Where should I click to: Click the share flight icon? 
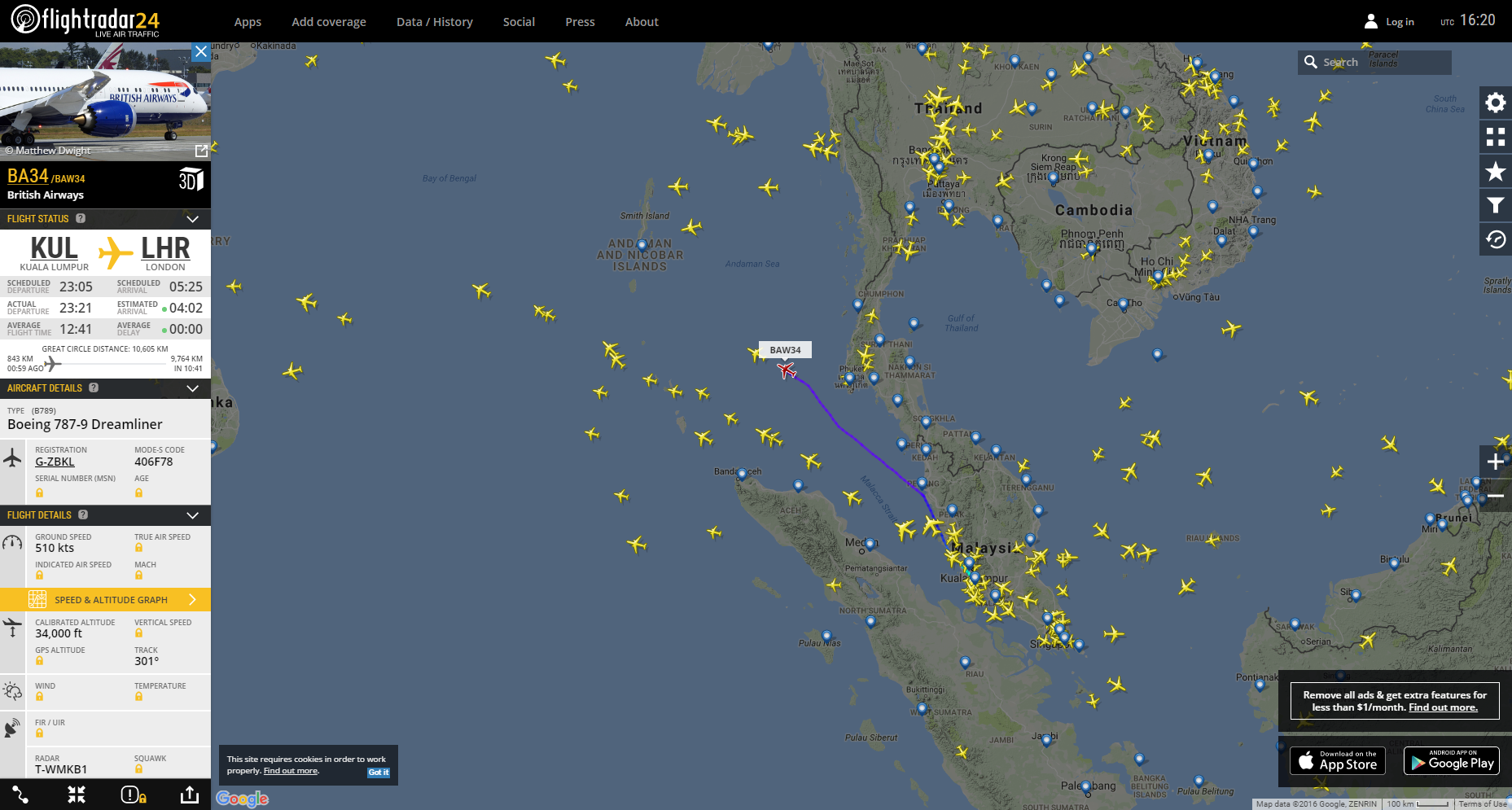click(190, 795)
